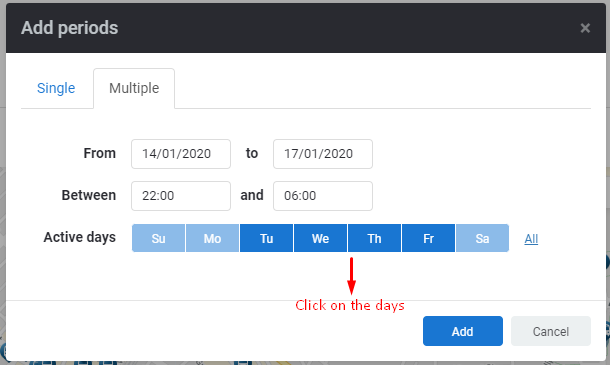Click the Between label
Image resolution: width=610 pixels, height=365 pixels.
point(89,195)
